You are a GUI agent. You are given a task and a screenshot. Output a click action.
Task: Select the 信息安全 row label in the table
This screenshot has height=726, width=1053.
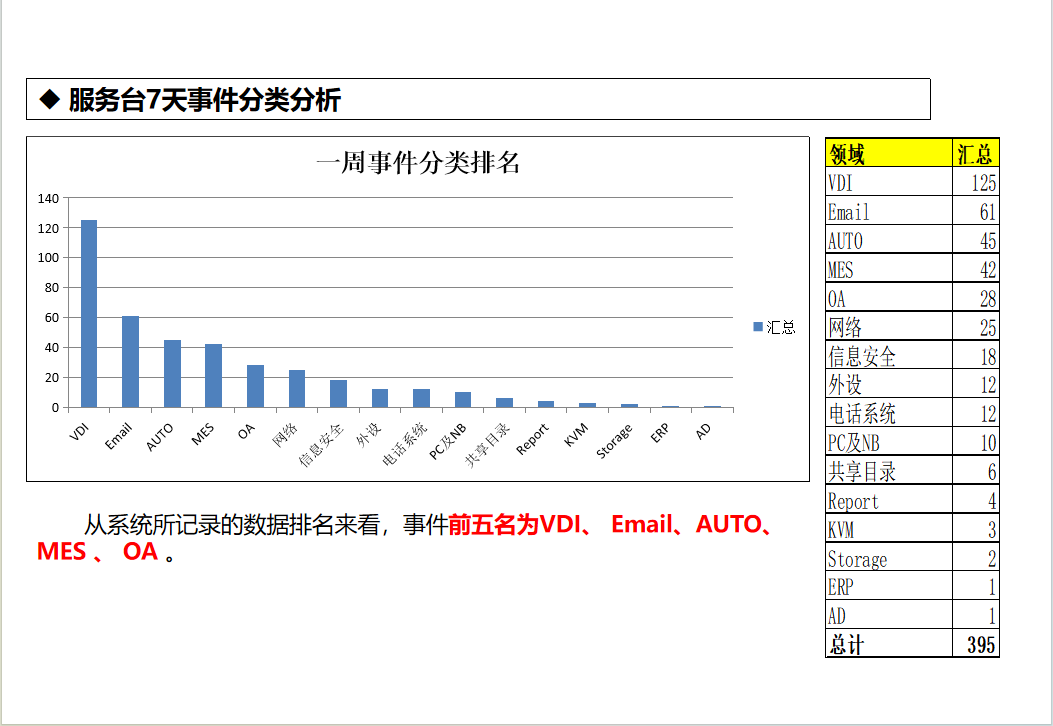tap(887, 356)
